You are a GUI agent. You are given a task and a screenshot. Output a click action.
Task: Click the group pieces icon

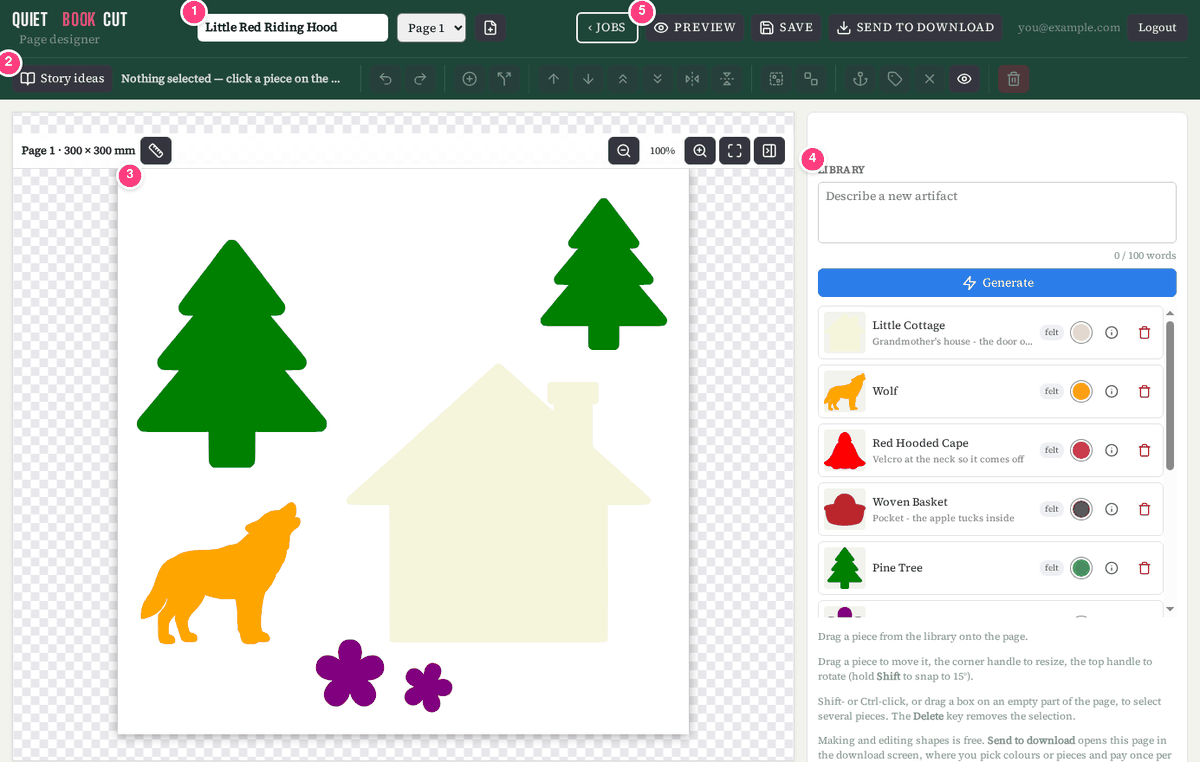pyautogui.click(x=776, y=78)
